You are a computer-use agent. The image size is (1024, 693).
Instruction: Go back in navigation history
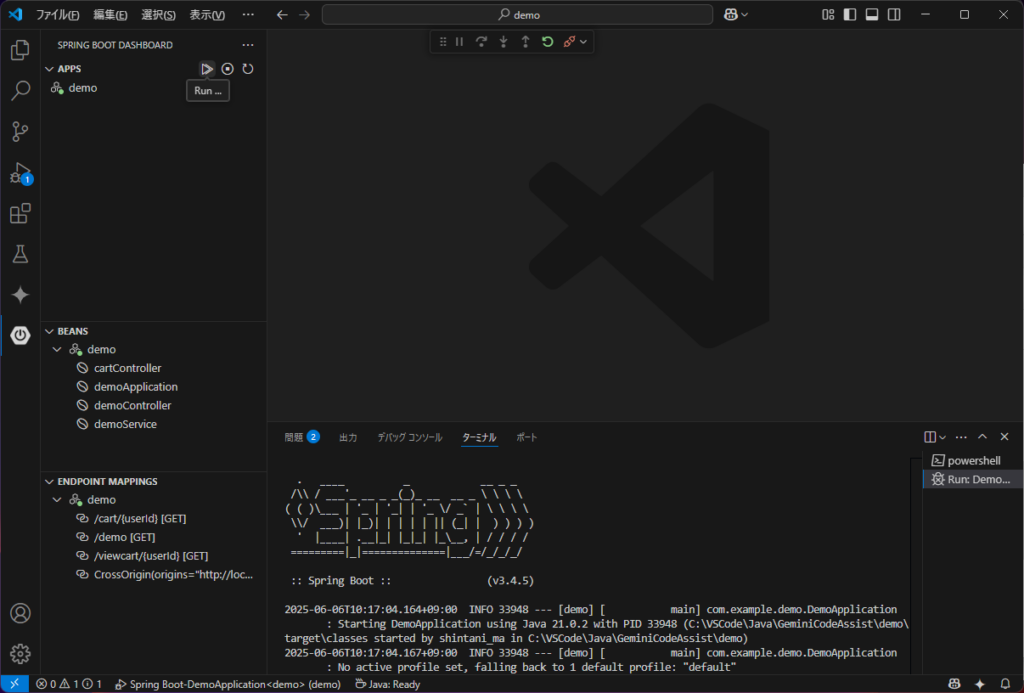point(282,14)
